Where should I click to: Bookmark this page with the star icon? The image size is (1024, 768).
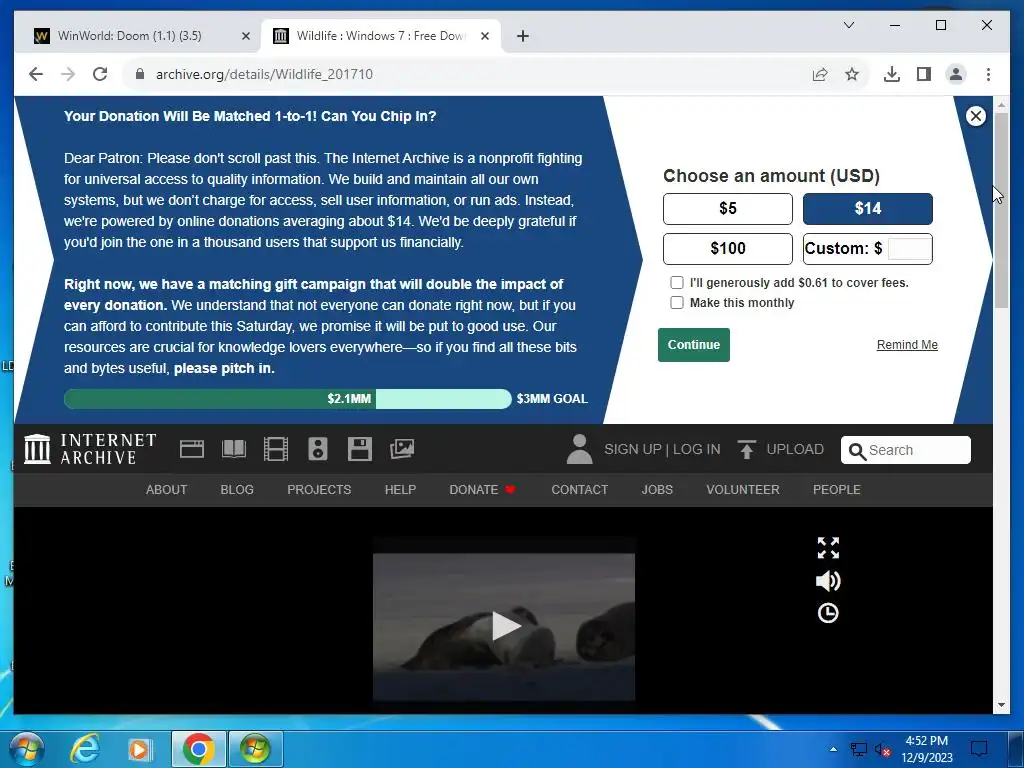[x=852, y=74]
